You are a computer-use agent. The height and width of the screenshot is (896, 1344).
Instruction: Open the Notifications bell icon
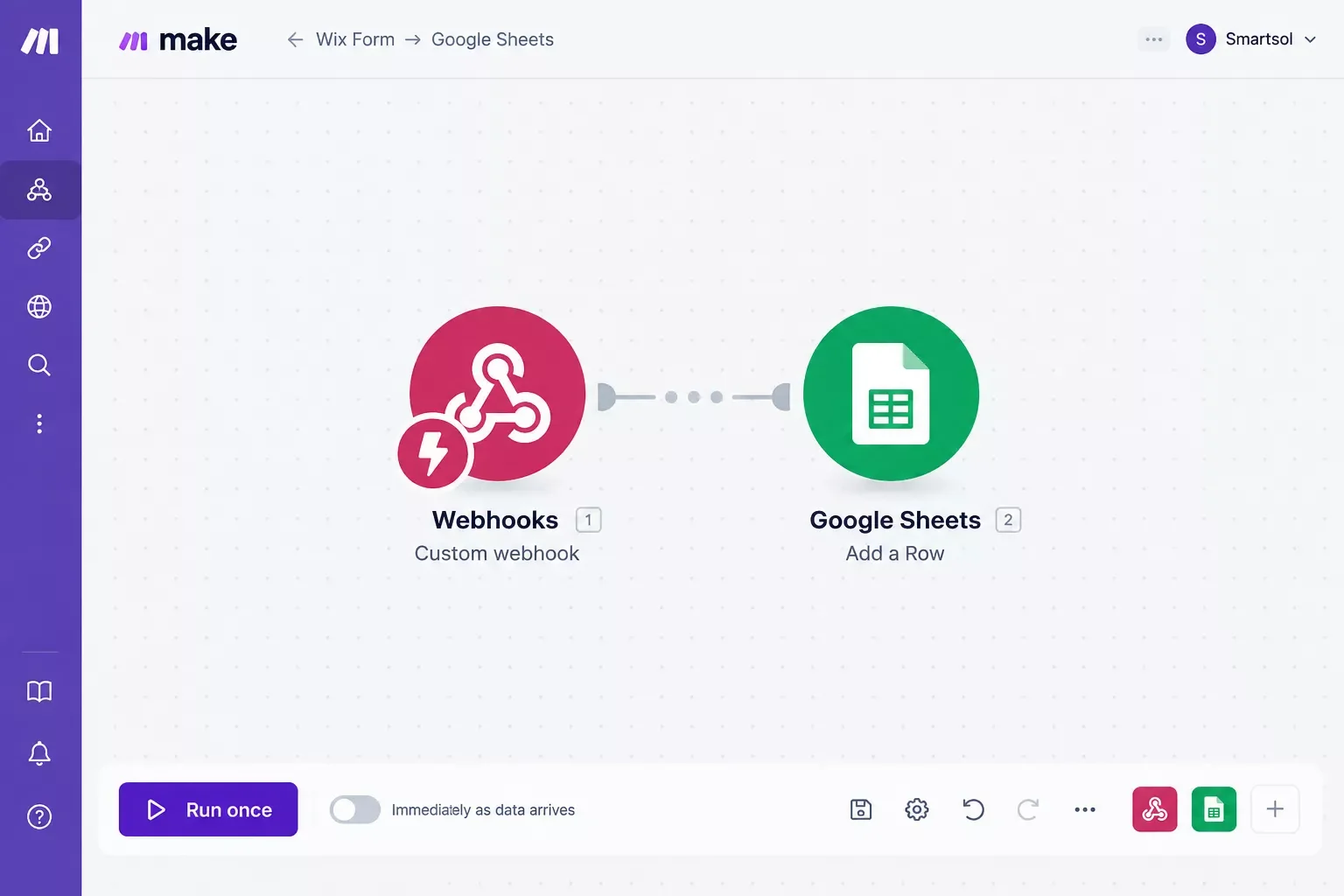coord(39,753)
